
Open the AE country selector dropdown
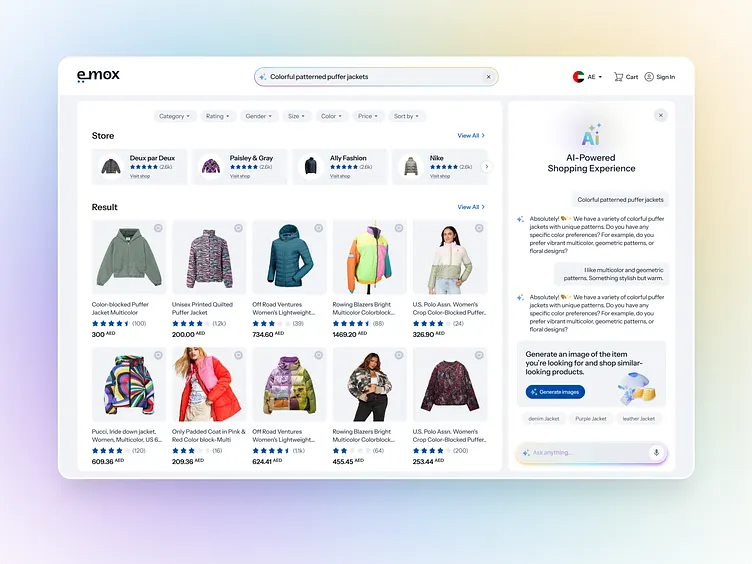[x=588, y=77]
